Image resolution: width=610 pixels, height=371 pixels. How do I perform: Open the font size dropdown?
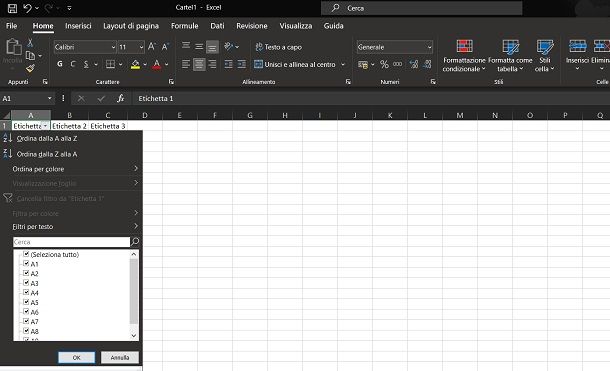(x=141, y=47)
